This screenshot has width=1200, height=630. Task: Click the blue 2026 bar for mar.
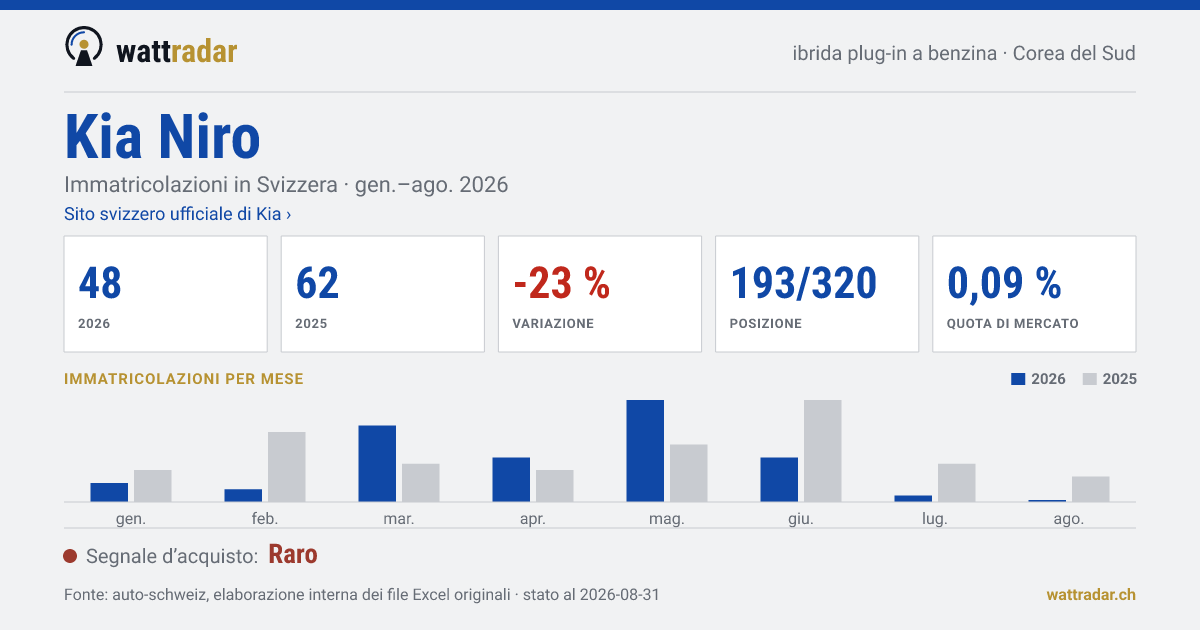coord(377,464)
